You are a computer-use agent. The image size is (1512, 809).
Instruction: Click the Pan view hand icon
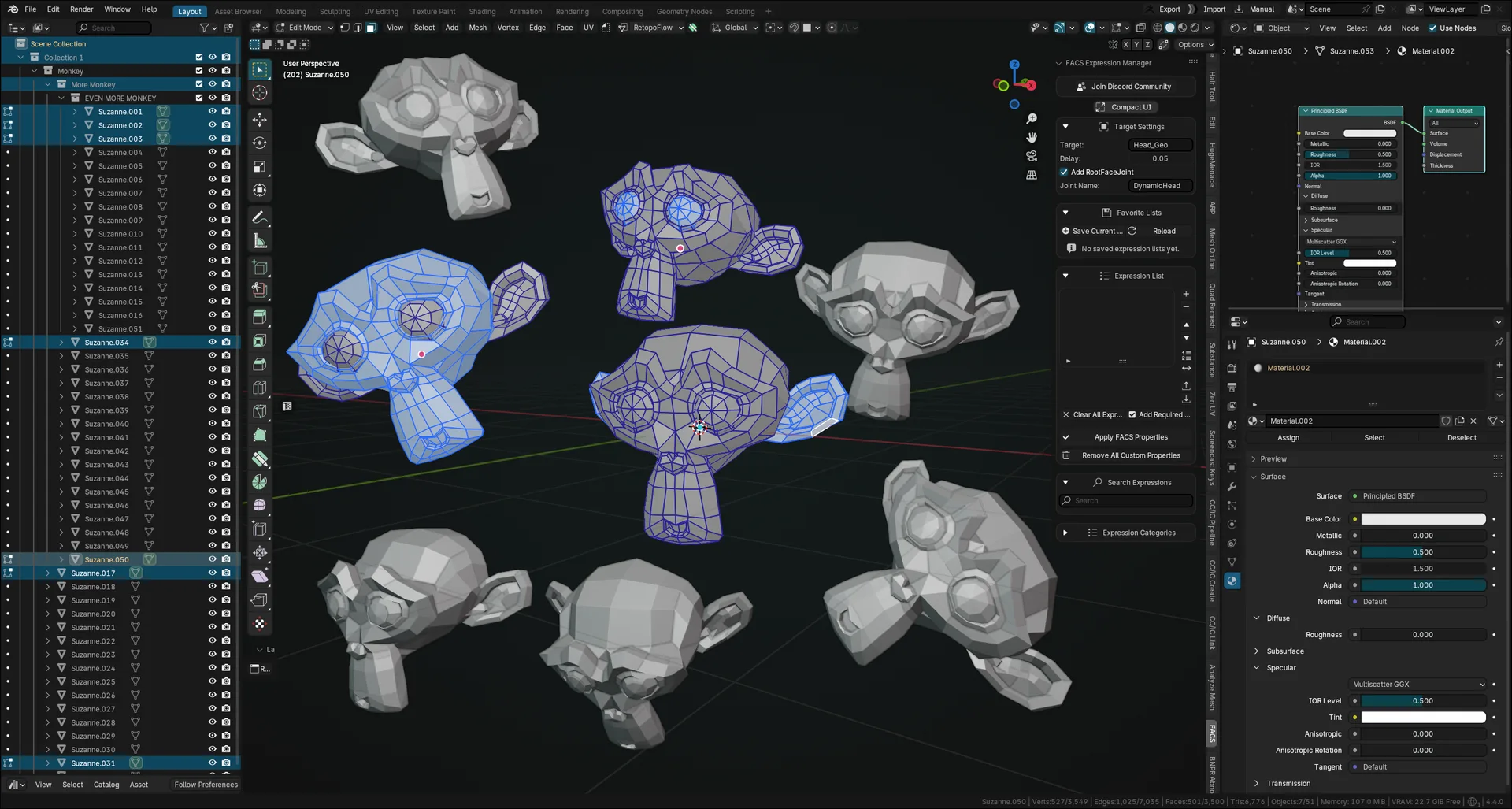1032,138
